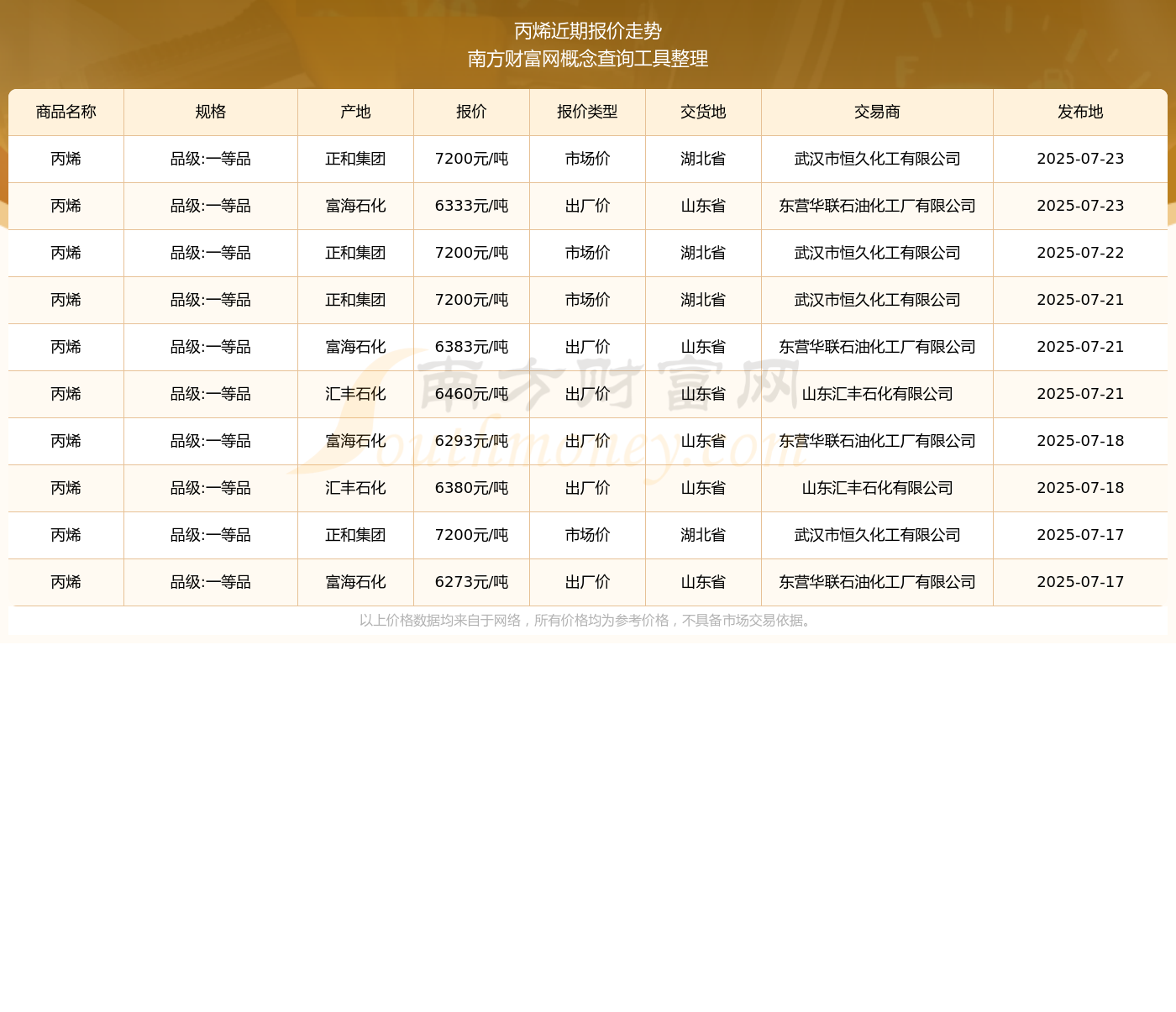
Task: Click the 发布地 column header
Action: [x=1080, y=112]
